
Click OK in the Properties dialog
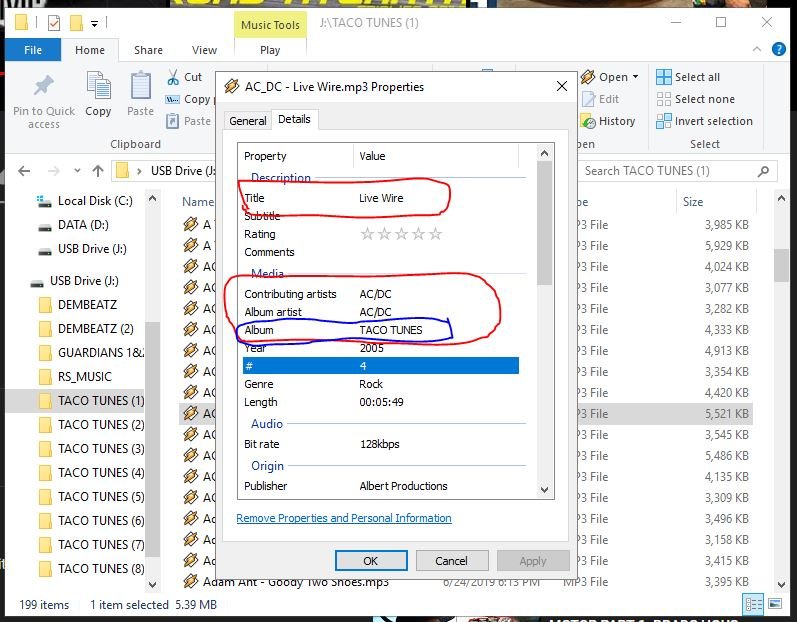point(371,561)
